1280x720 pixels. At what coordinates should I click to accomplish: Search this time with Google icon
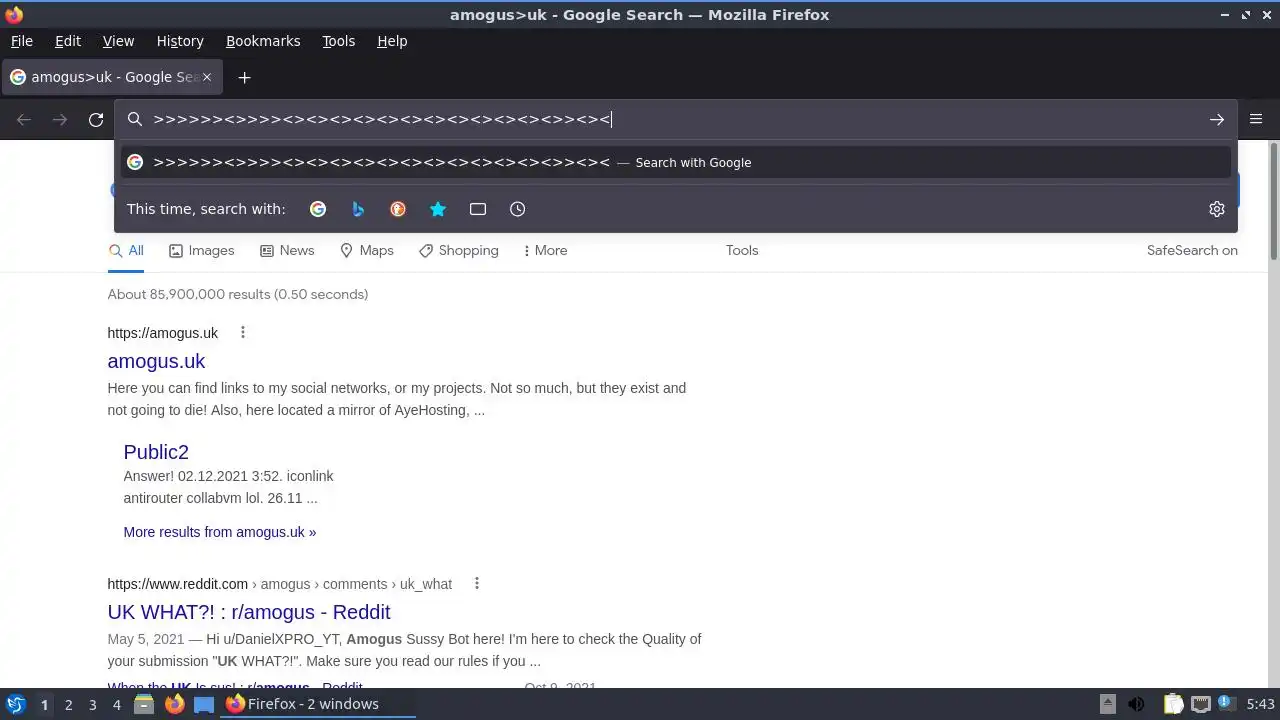tap(318, 209)
